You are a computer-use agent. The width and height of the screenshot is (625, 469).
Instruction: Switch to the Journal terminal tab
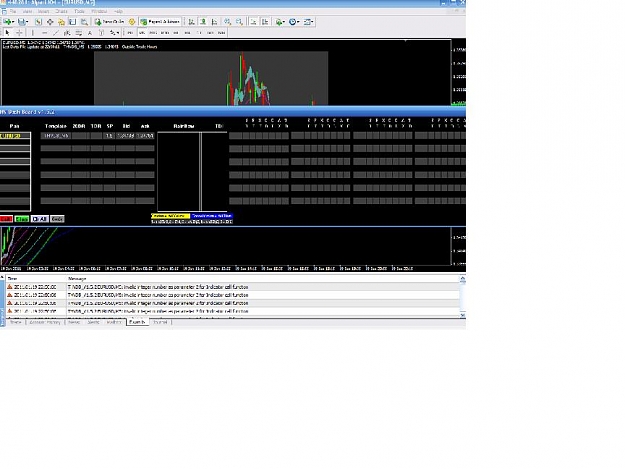(x=160, y=322)
